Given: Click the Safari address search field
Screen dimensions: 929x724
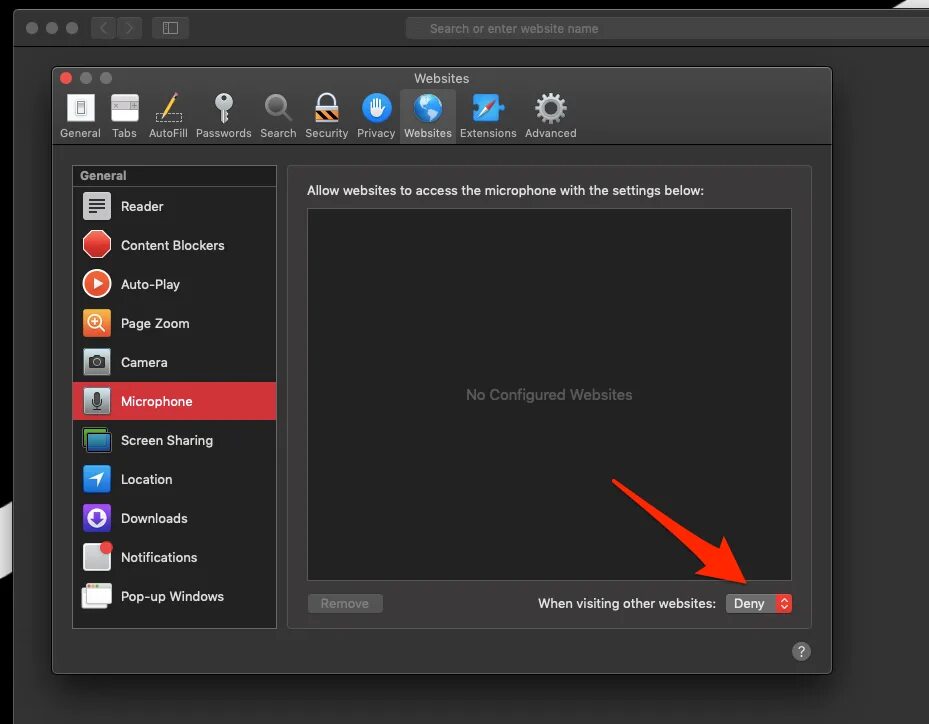Looking at the screenshot, I should pyautogui.click(x=667, y=28).
